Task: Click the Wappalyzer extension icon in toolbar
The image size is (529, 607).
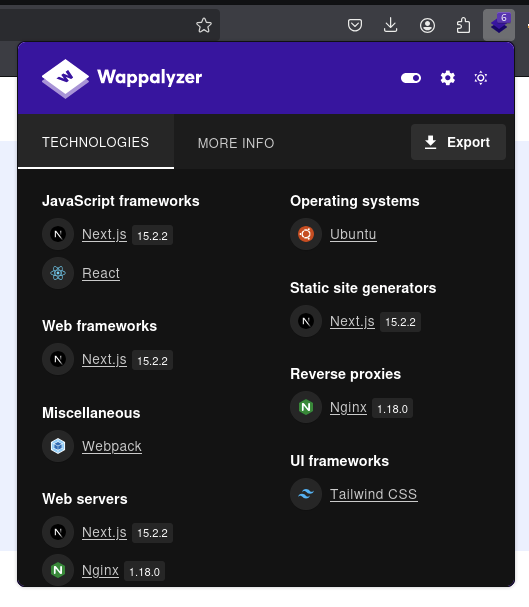Action: pyautogui.click(x=498, y=25)
